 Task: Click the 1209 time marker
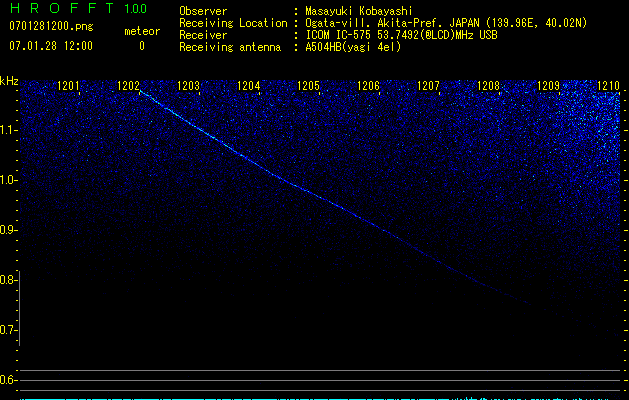[548, 85]
